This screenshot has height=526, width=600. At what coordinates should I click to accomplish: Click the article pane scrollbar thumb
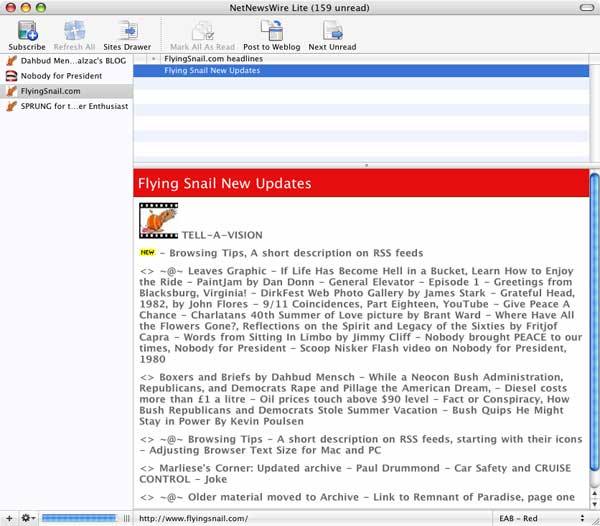click(x=594, y=322)
